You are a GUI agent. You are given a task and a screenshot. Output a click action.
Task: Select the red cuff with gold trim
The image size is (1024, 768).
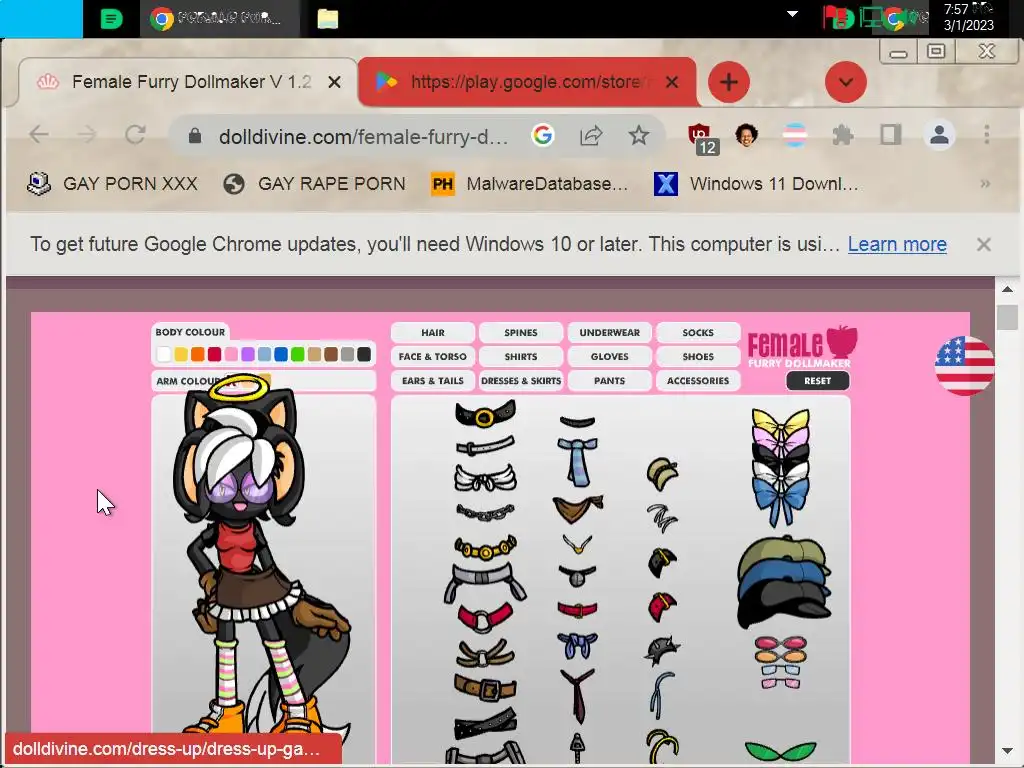(662, 607)
